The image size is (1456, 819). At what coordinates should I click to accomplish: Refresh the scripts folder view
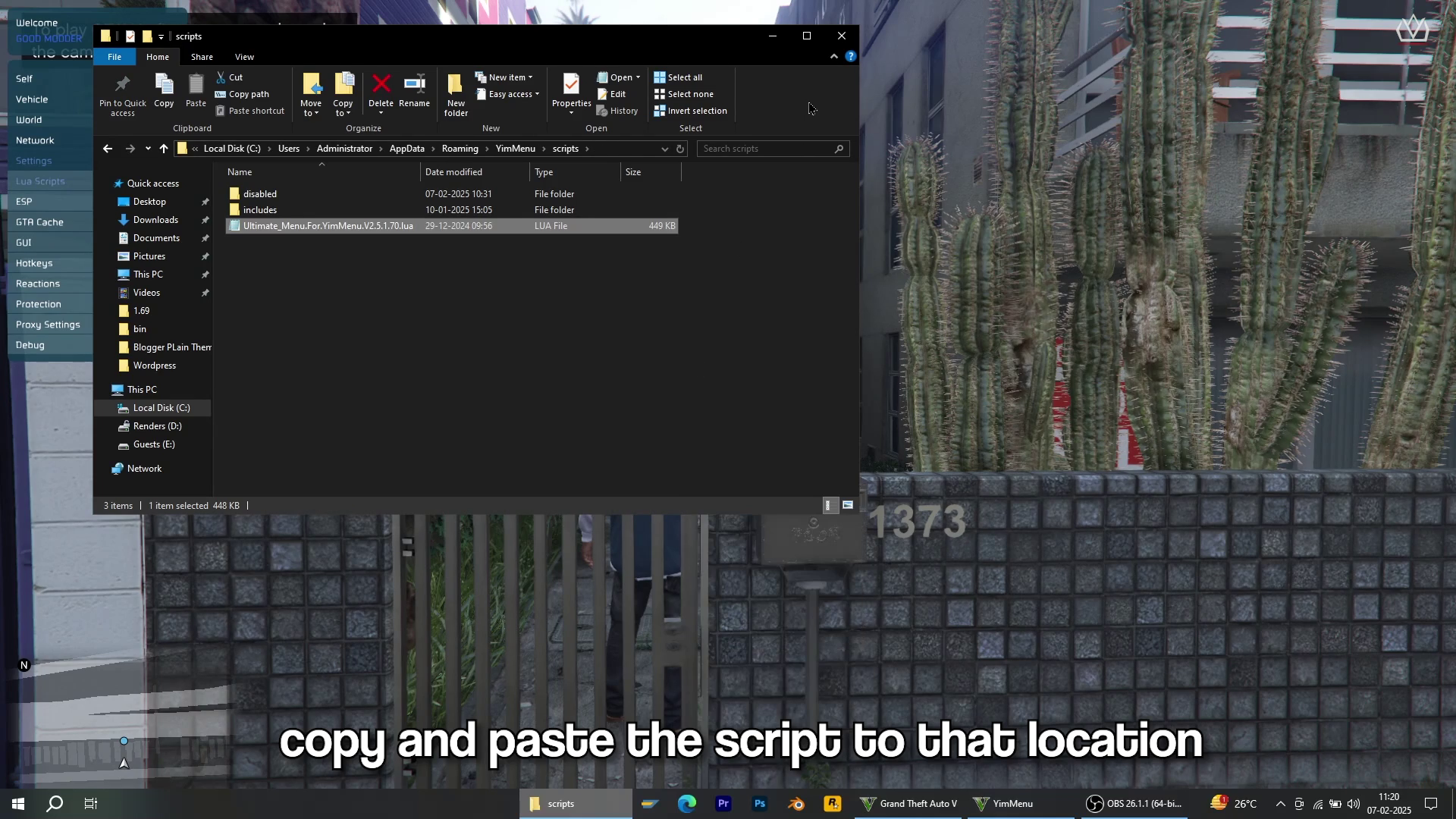[680, 149]
